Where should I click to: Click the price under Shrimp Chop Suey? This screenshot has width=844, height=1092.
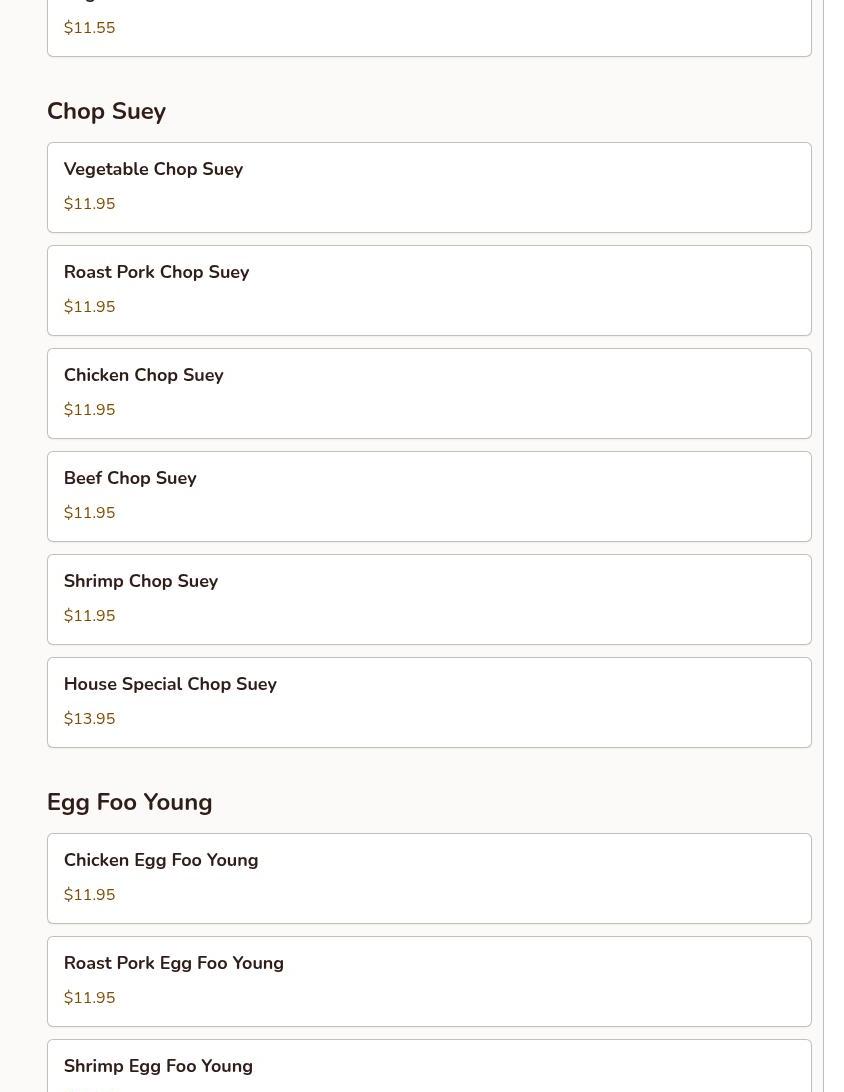(x=89, y=616)
